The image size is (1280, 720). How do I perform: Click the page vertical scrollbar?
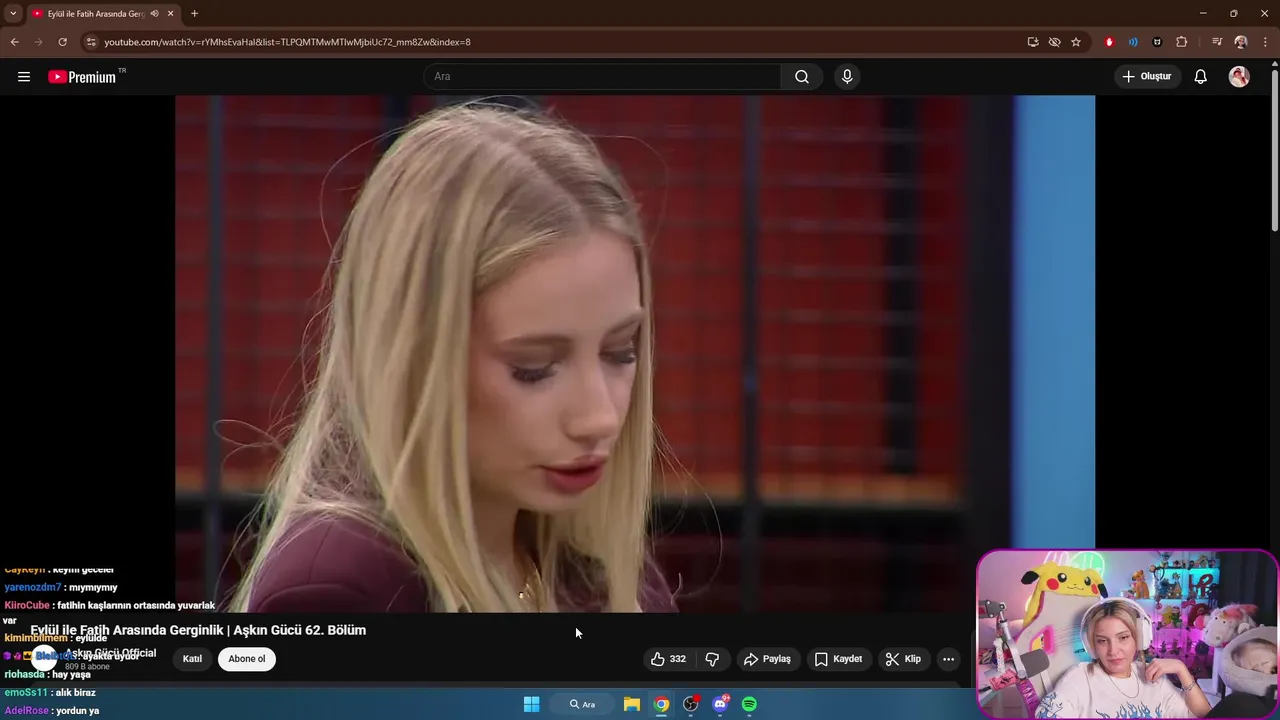pyautogui.click(x=1275, y=150)
